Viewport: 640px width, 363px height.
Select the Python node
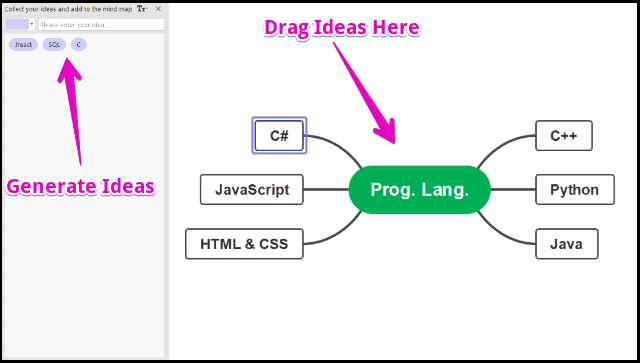coord(575,189)
